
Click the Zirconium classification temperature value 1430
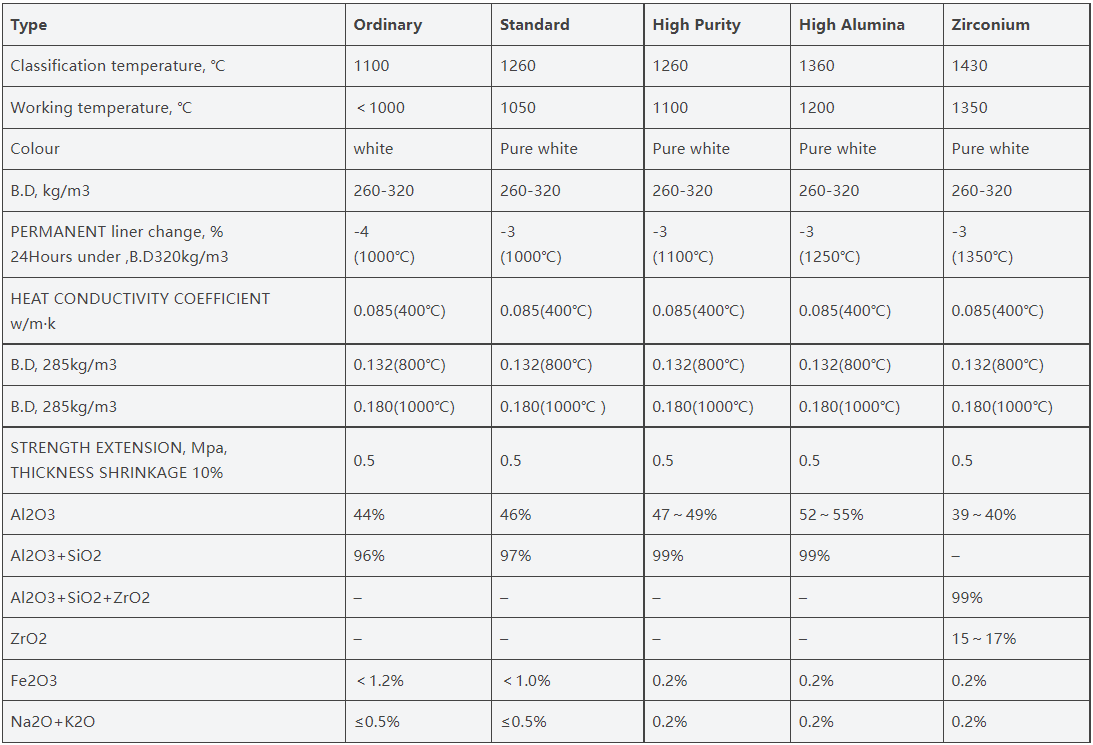point(969,66)
